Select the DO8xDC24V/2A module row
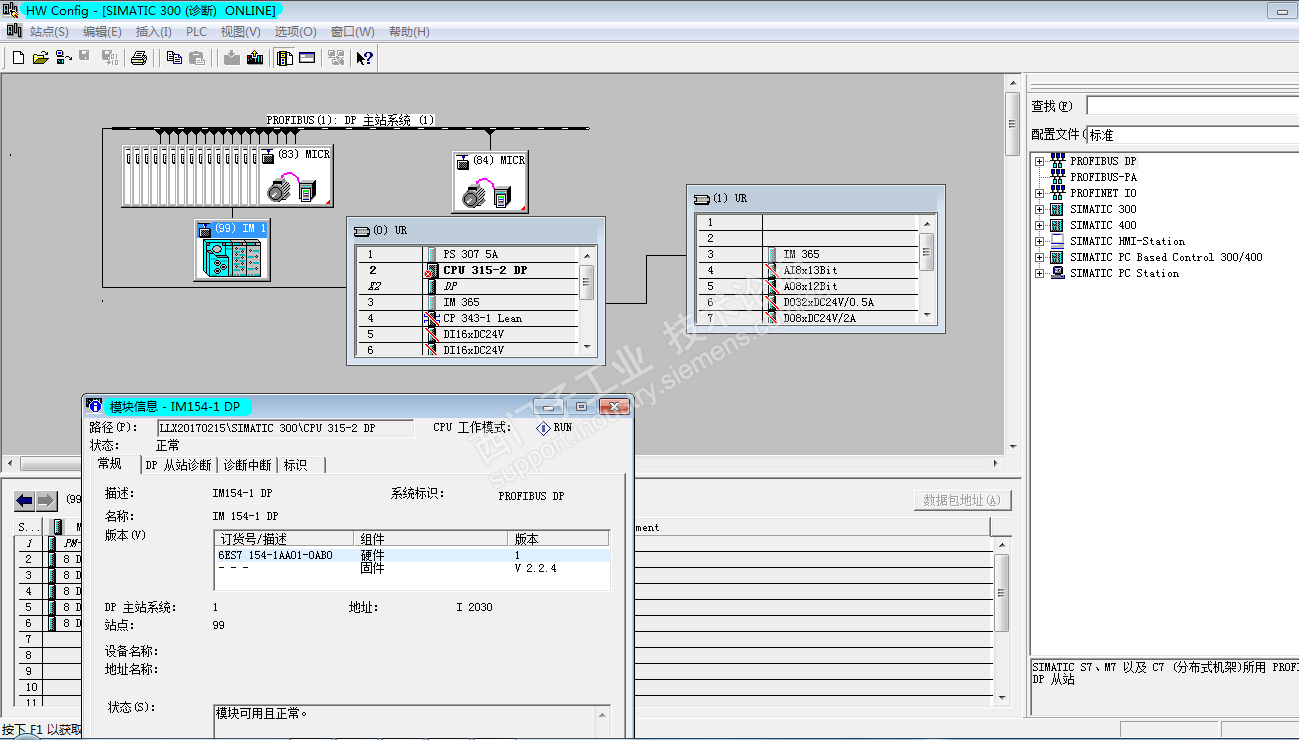The image size is (1299, 740). [x=809, y=318]
